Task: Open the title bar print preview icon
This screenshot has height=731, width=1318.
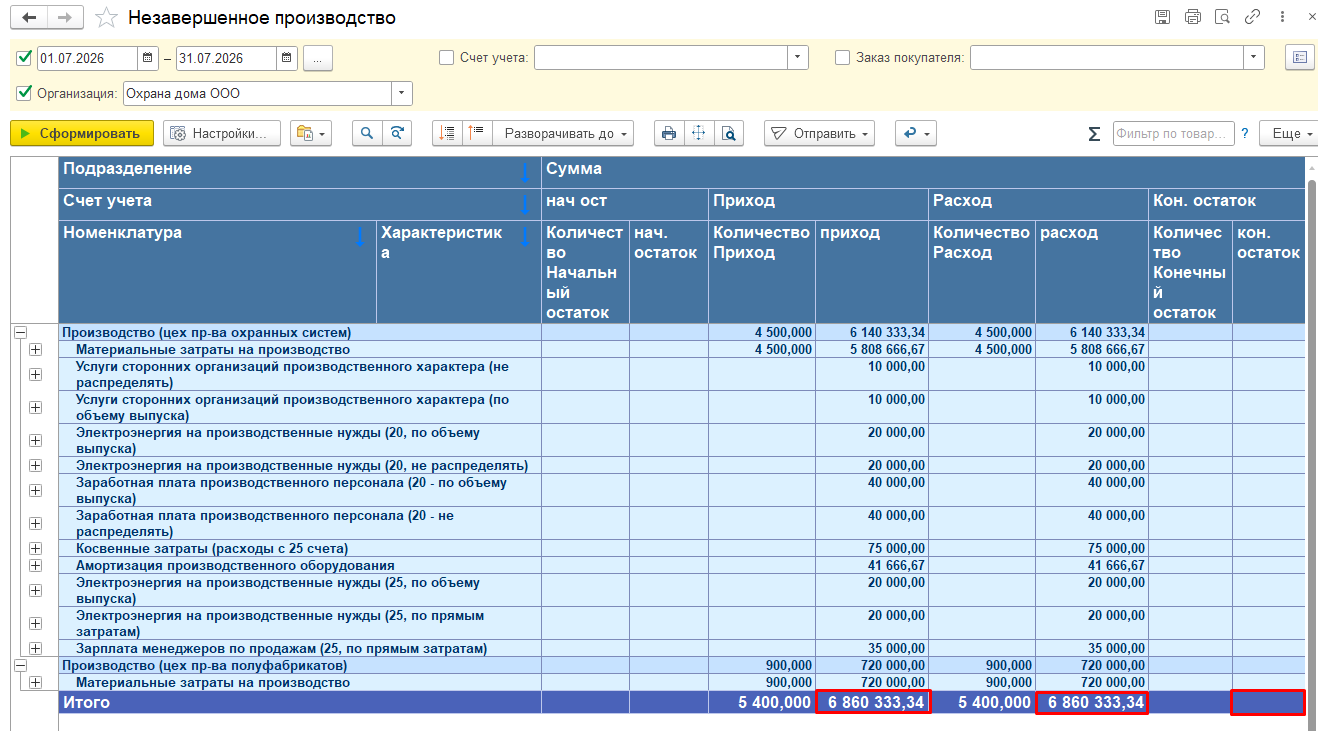Action: pos(1222,17)
